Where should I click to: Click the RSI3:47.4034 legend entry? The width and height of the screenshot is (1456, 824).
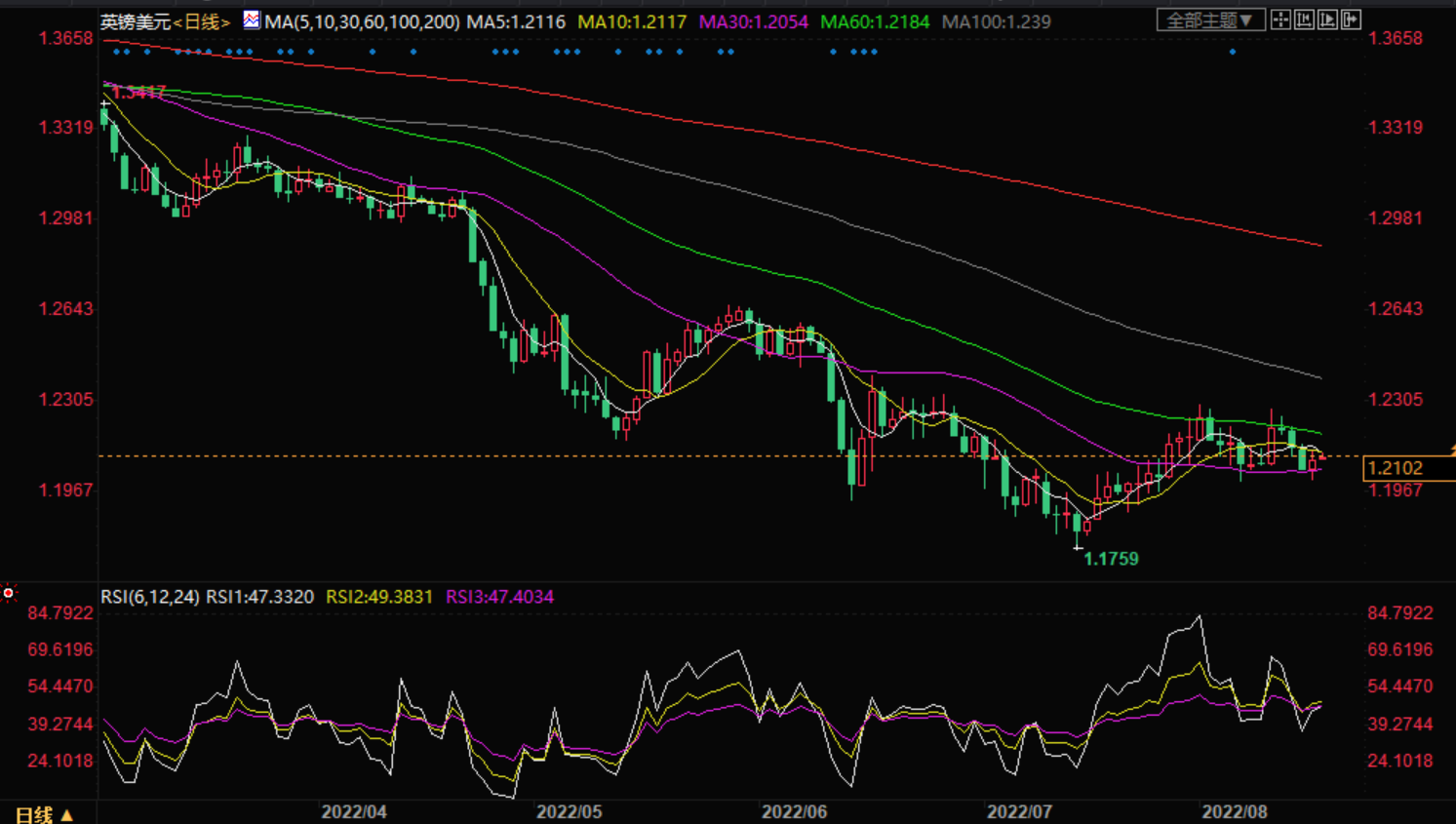(499, 596)
